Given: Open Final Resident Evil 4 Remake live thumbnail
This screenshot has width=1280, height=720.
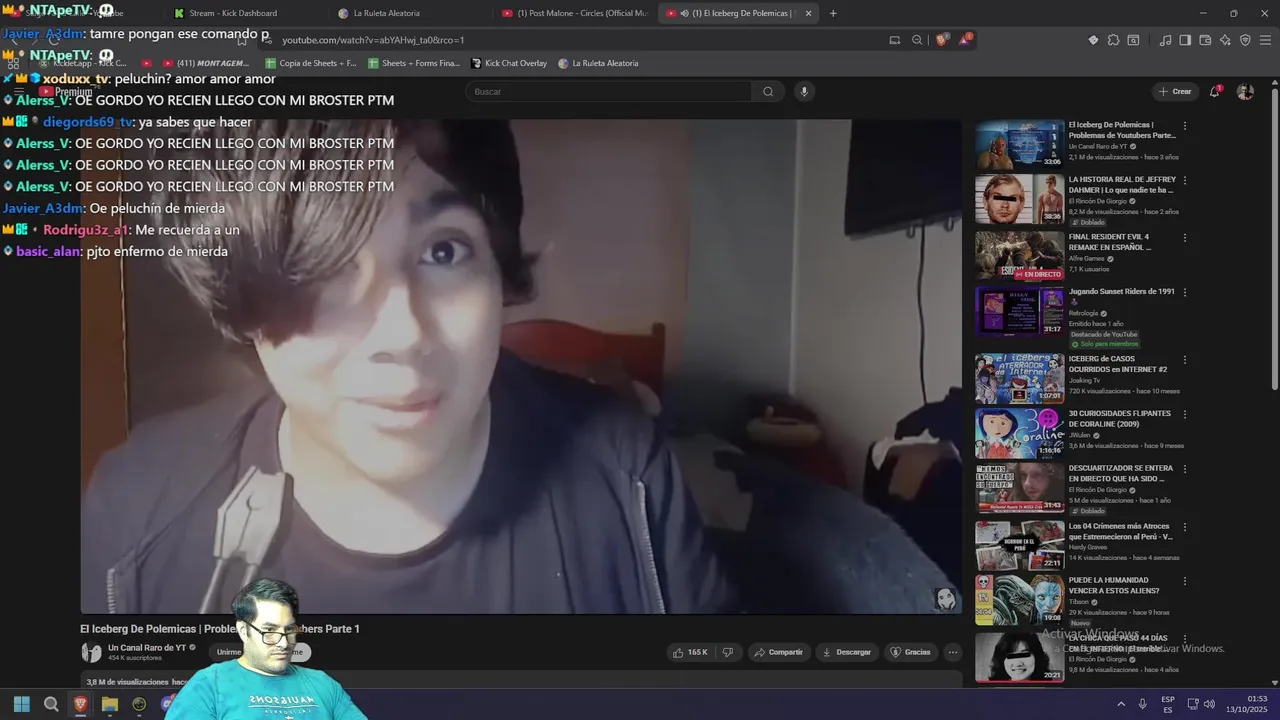Looking at the screenshot, I should [1020, 256].
